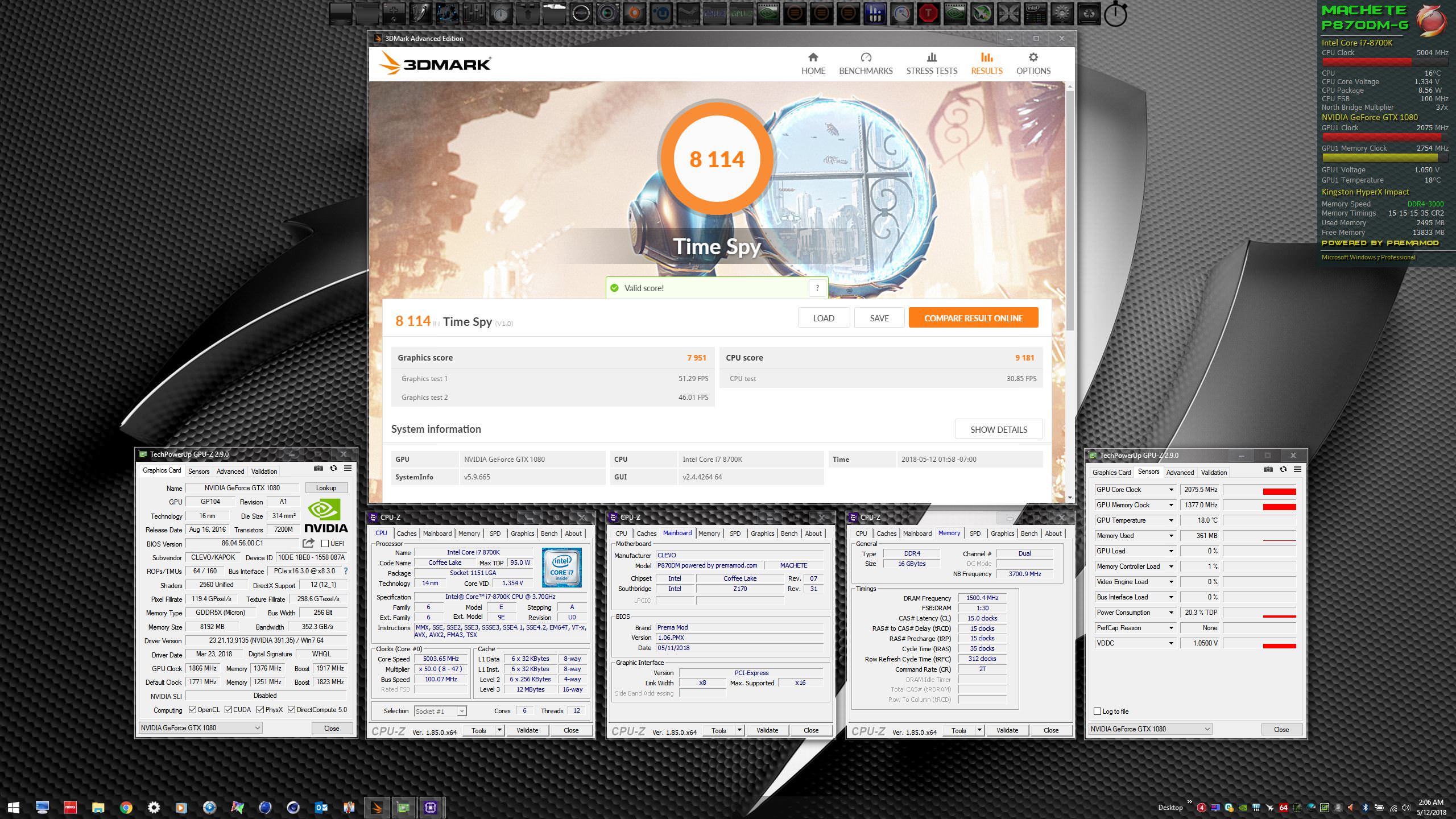
Task: Click LOAD in the 3DMark result
Action: (824, 318)
